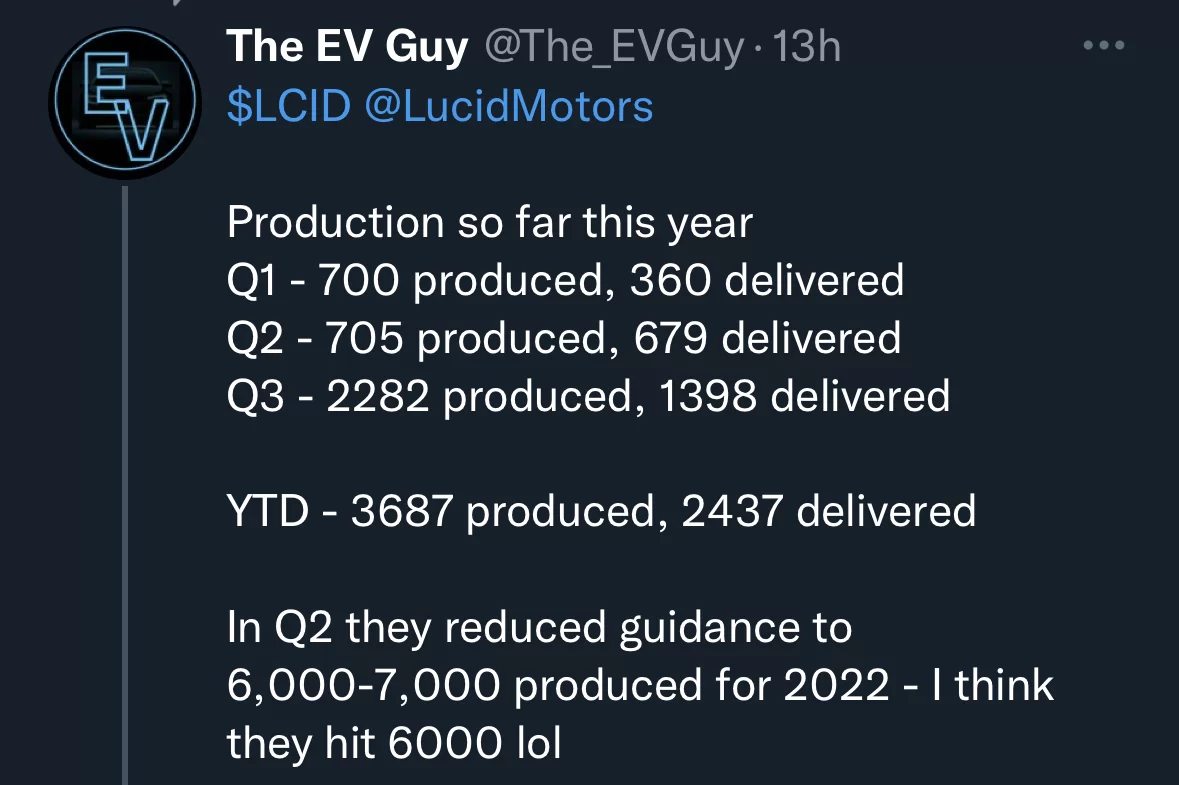Open the $LCID cashtag
The image size is (1179, 785).
coord(289,106)
